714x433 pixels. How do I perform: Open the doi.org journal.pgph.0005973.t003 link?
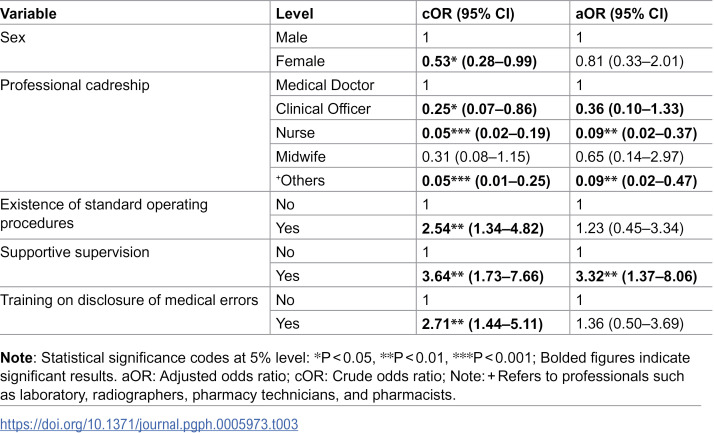click(x=149, y=424)
